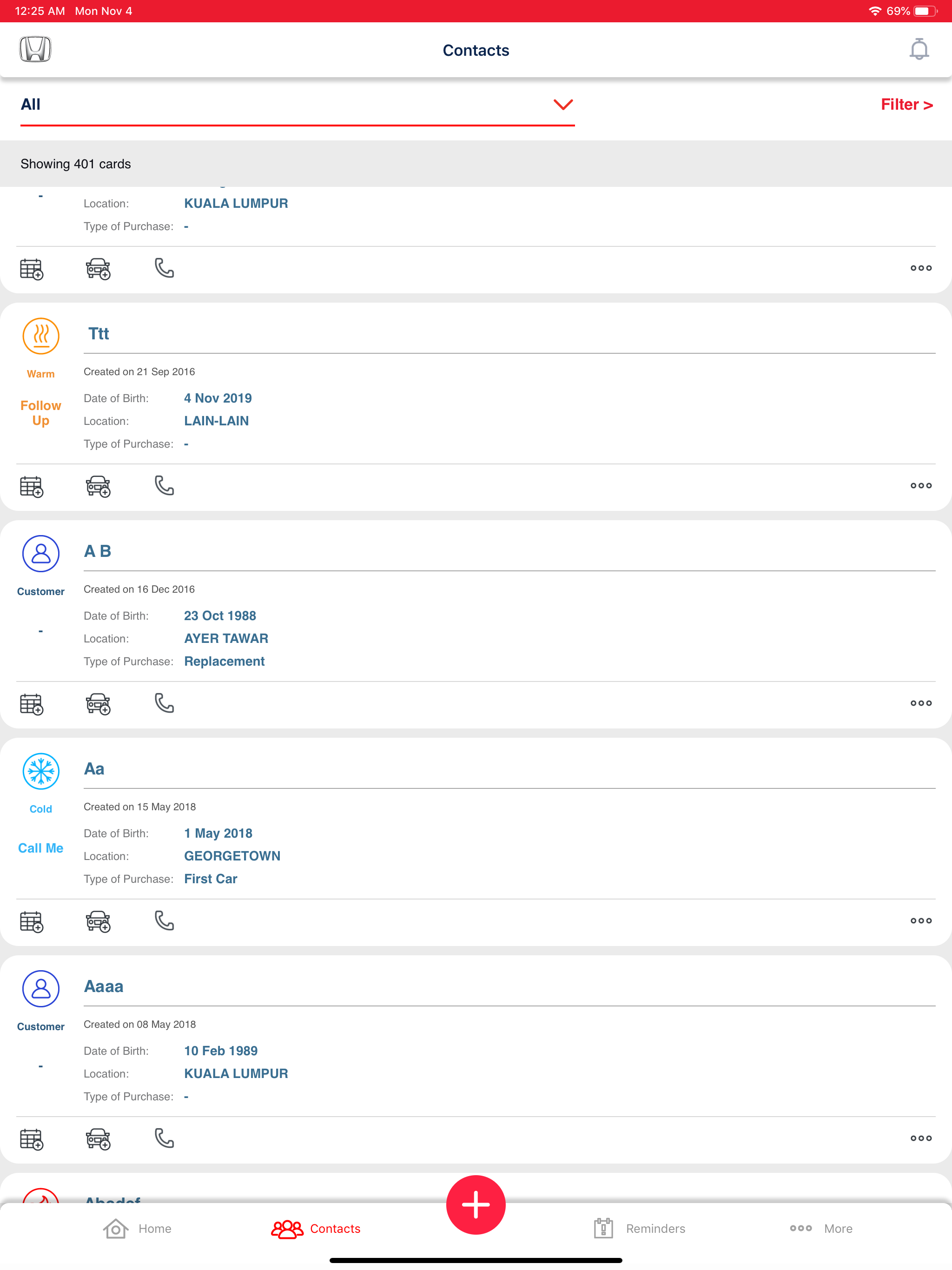Open the Aa contact name
Viewport: 952px width, 1270px height.
pyautogui.click(x=94, y=769)
